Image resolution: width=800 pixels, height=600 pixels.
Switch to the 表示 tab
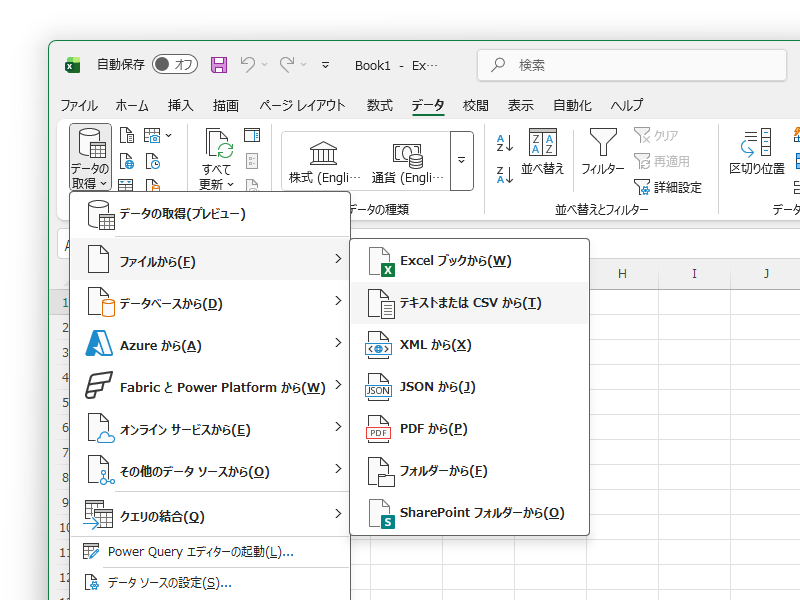(x=520, y=105)
